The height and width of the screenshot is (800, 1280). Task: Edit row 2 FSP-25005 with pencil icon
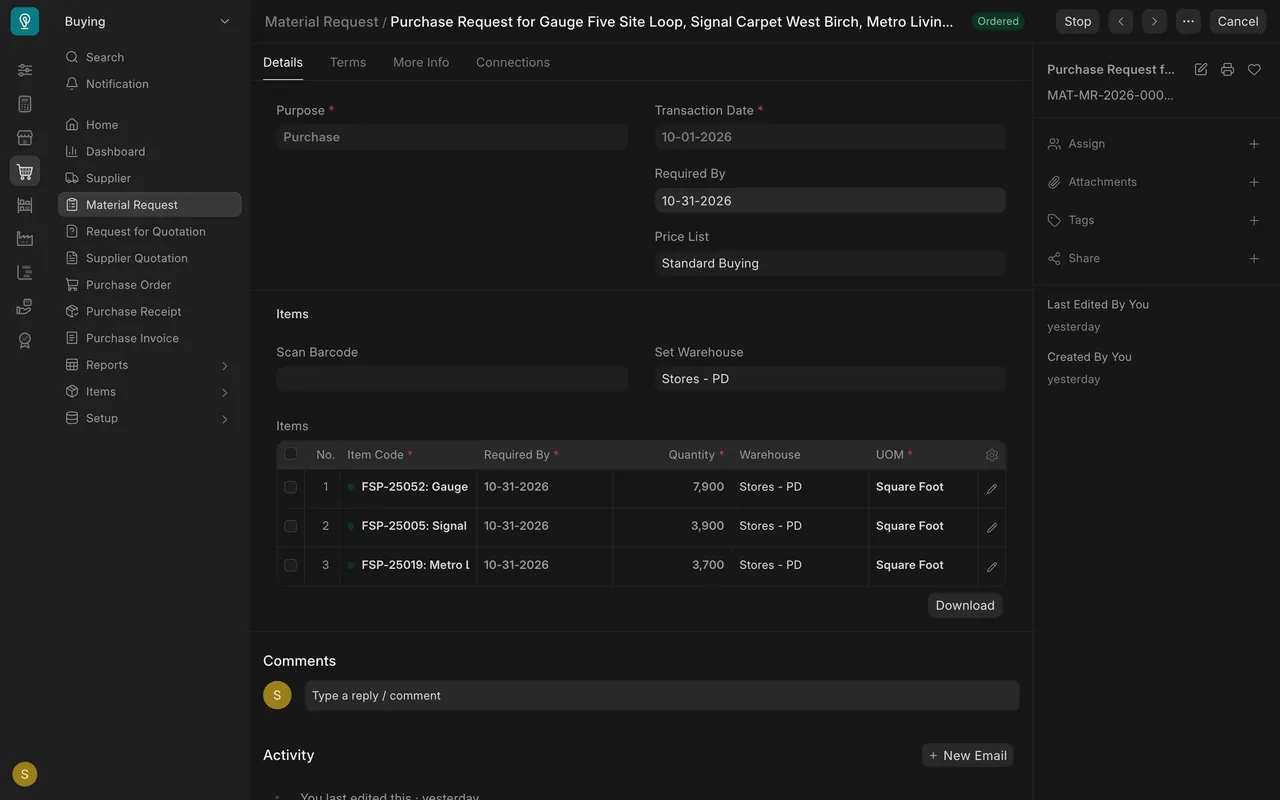pos(992,527)
